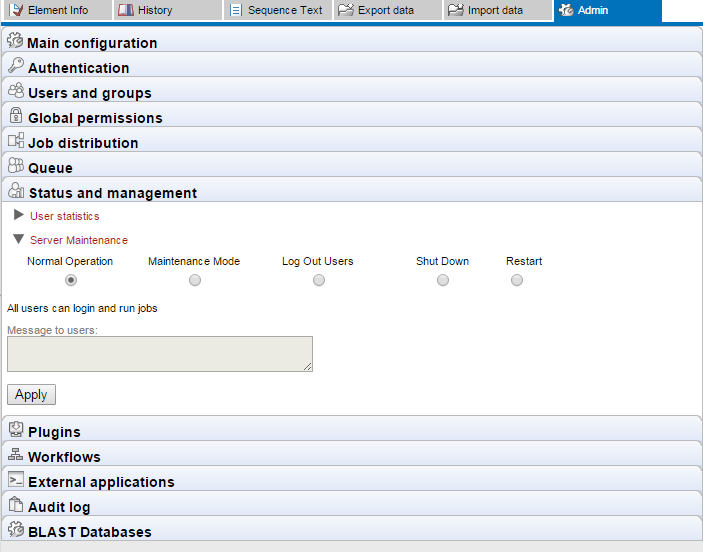Expand the BLAST Databases section

(x=352, y=530)
